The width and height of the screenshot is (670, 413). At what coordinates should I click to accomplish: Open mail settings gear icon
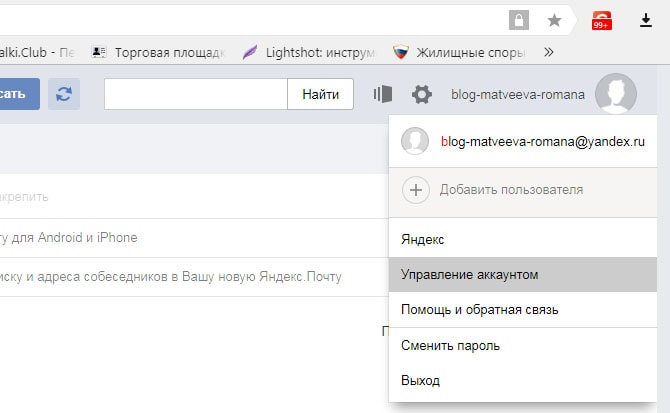422,94
